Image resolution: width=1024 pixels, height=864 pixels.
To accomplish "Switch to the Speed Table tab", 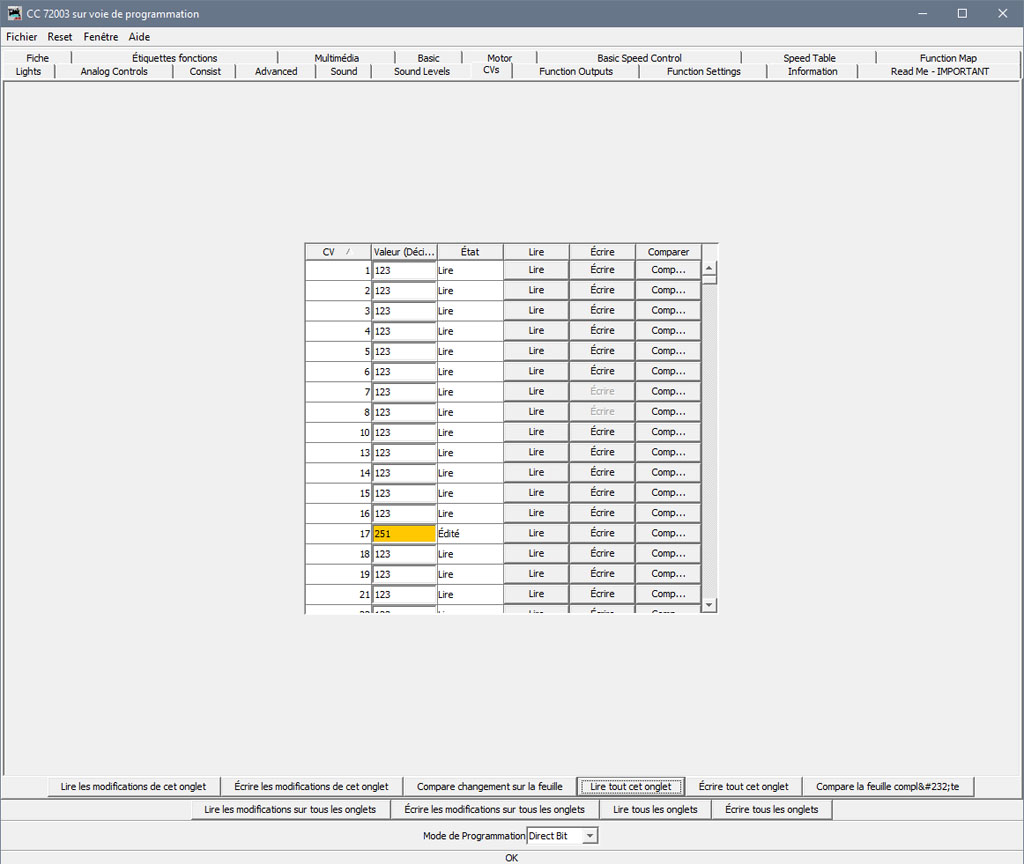I will click(x=809, y=58).
